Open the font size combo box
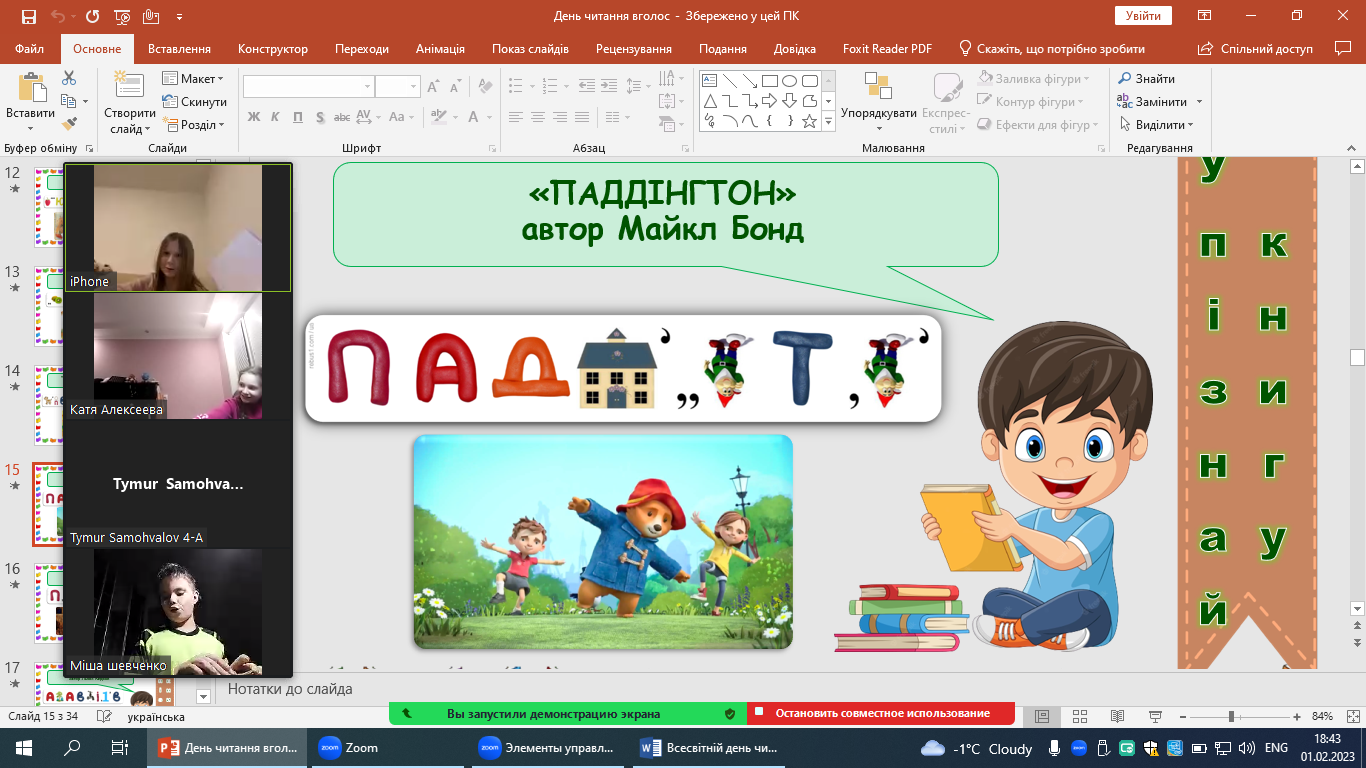1366x768 pixels. pos(397,87)
